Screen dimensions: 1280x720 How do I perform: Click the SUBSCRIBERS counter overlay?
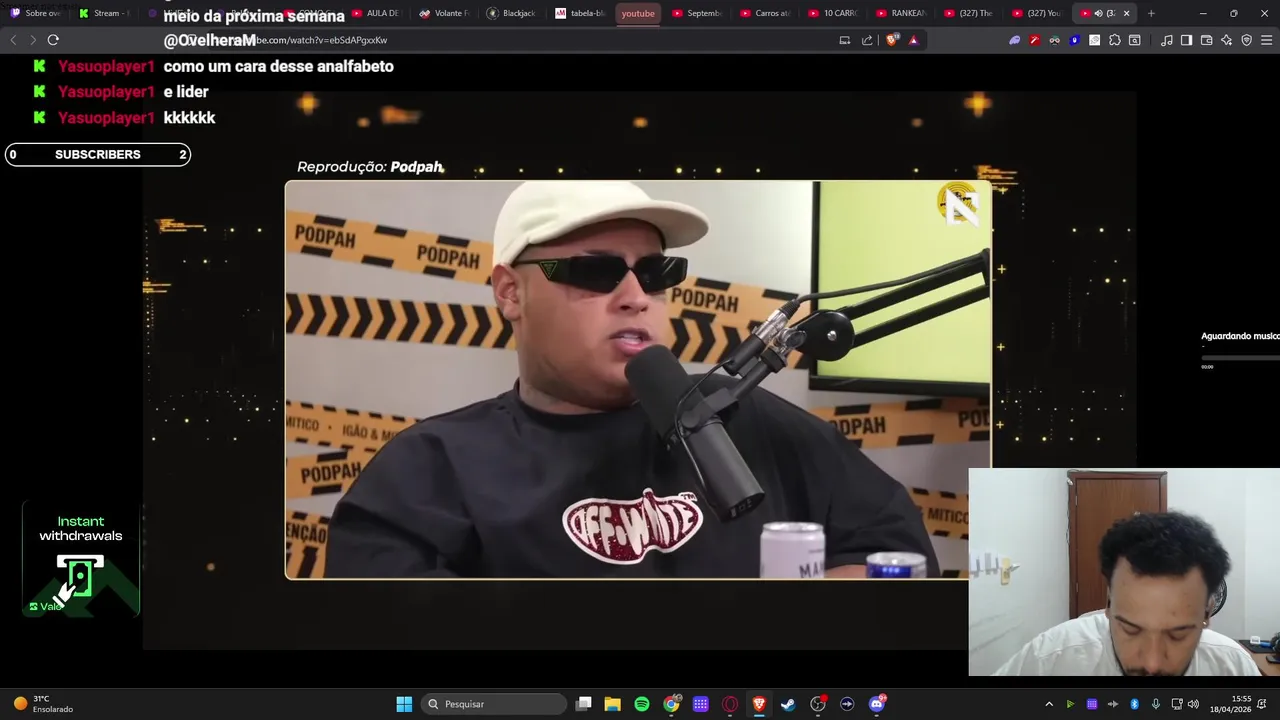[x=97, y=154]
